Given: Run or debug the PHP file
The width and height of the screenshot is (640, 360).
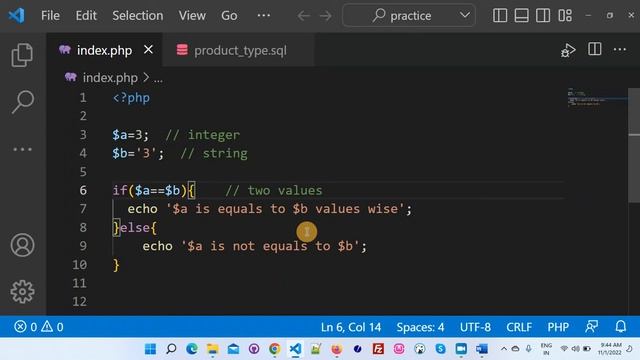Looking at the screenshot, I should pyautogui.click(x=568, y=50).
